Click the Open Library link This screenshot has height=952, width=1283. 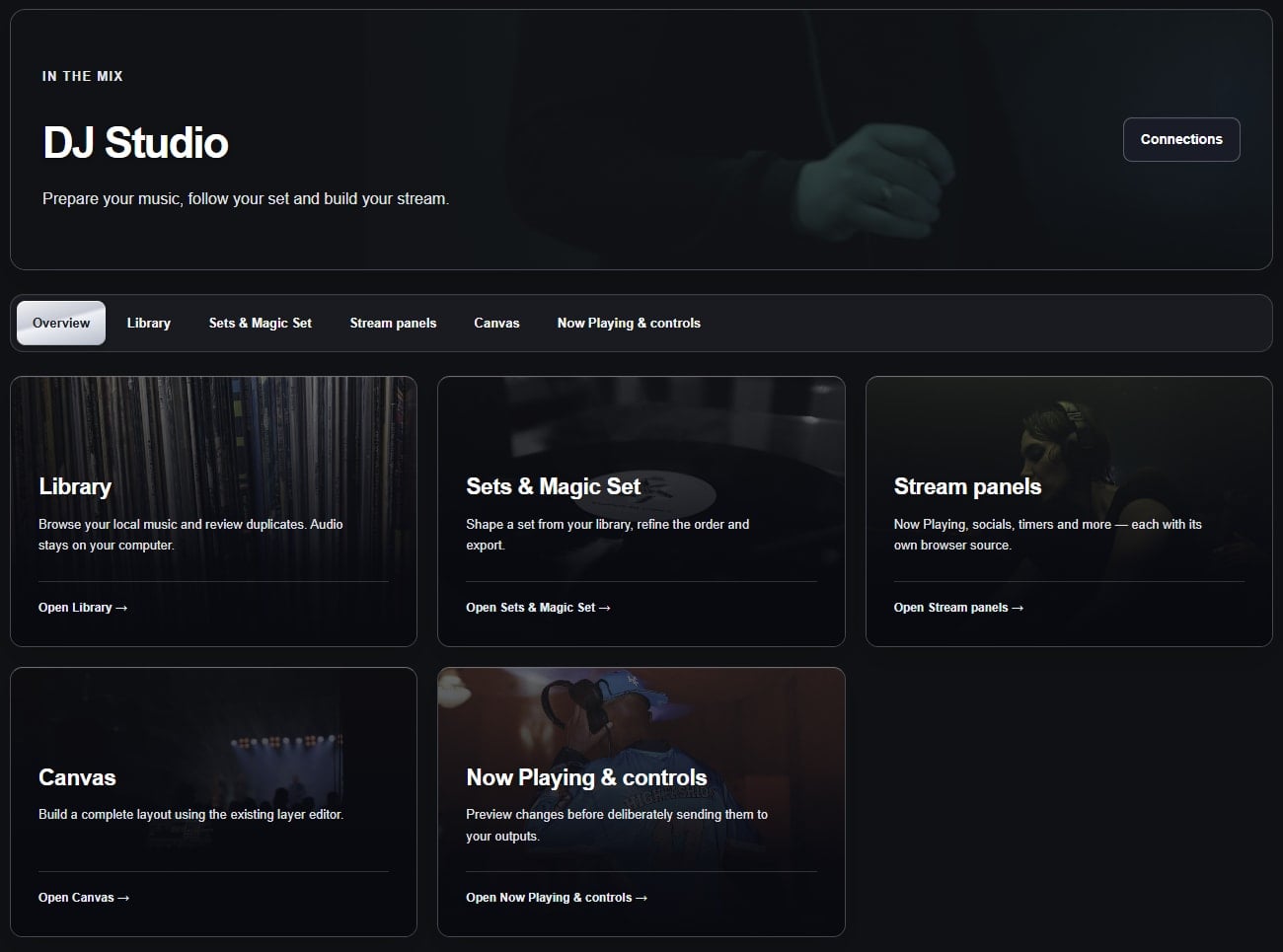(x=83, y=608)
